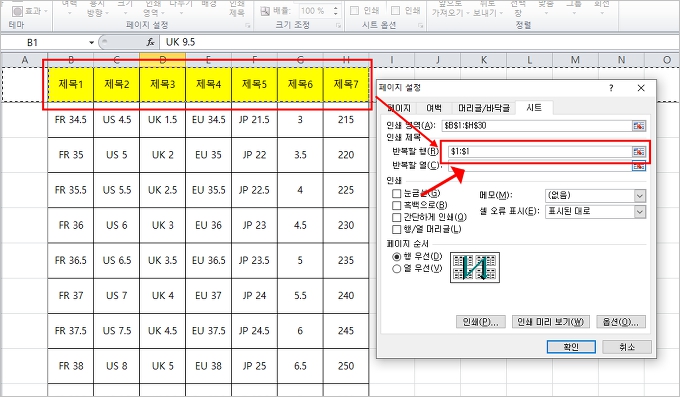
Task: Toggle 눈금선(G) checkbox
Action: 396,193
